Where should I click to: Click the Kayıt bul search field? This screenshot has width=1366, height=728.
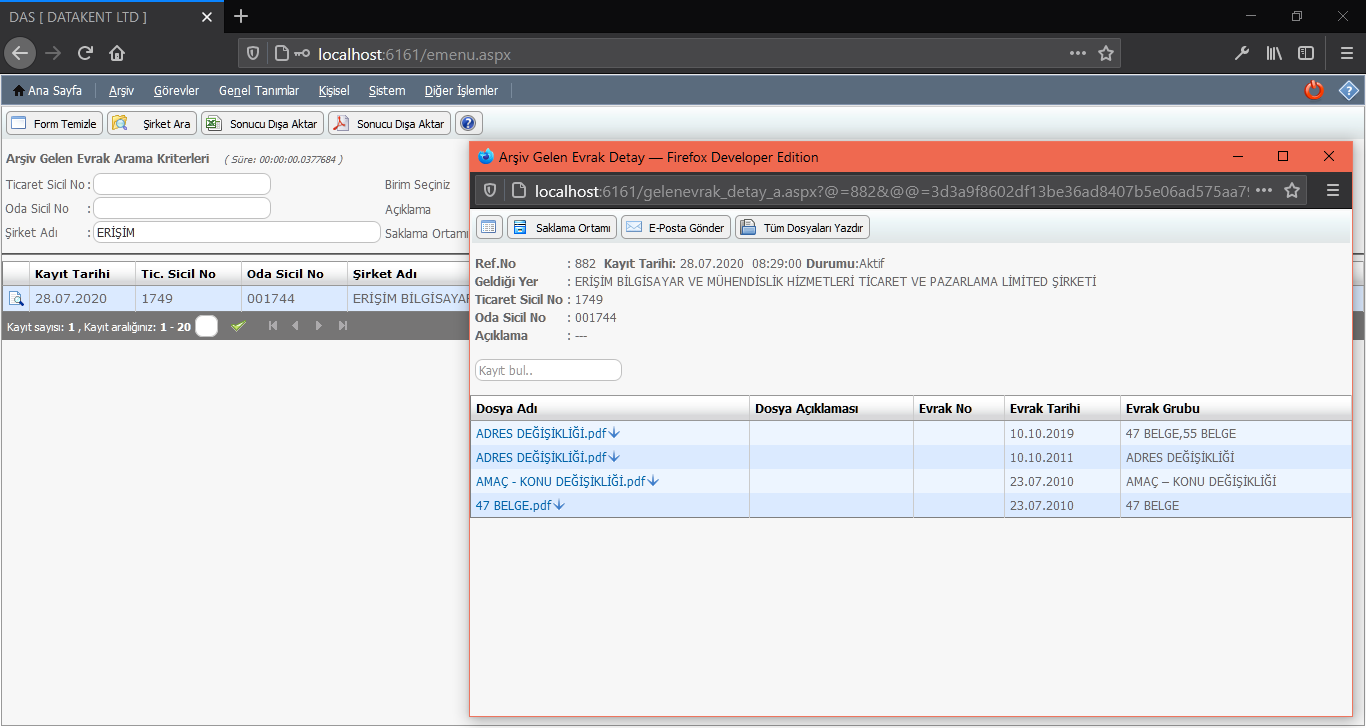[548, 370]
